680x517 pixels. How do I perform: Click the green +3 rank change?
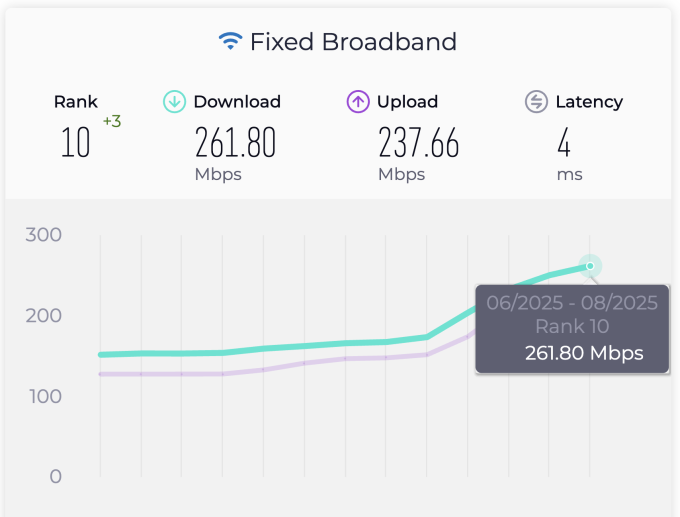(111, 122)
